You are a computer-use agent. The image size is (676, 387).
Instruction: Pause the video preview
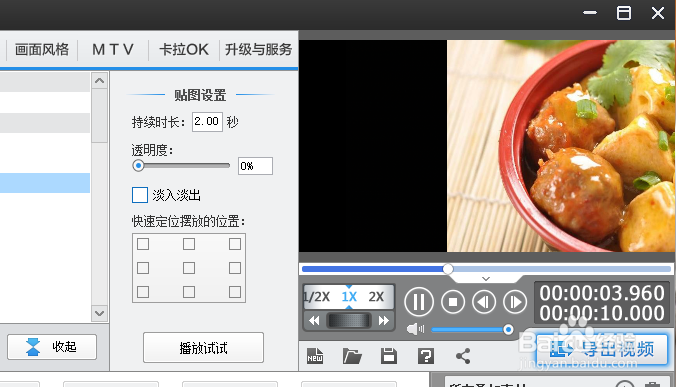tap(419, 302)
